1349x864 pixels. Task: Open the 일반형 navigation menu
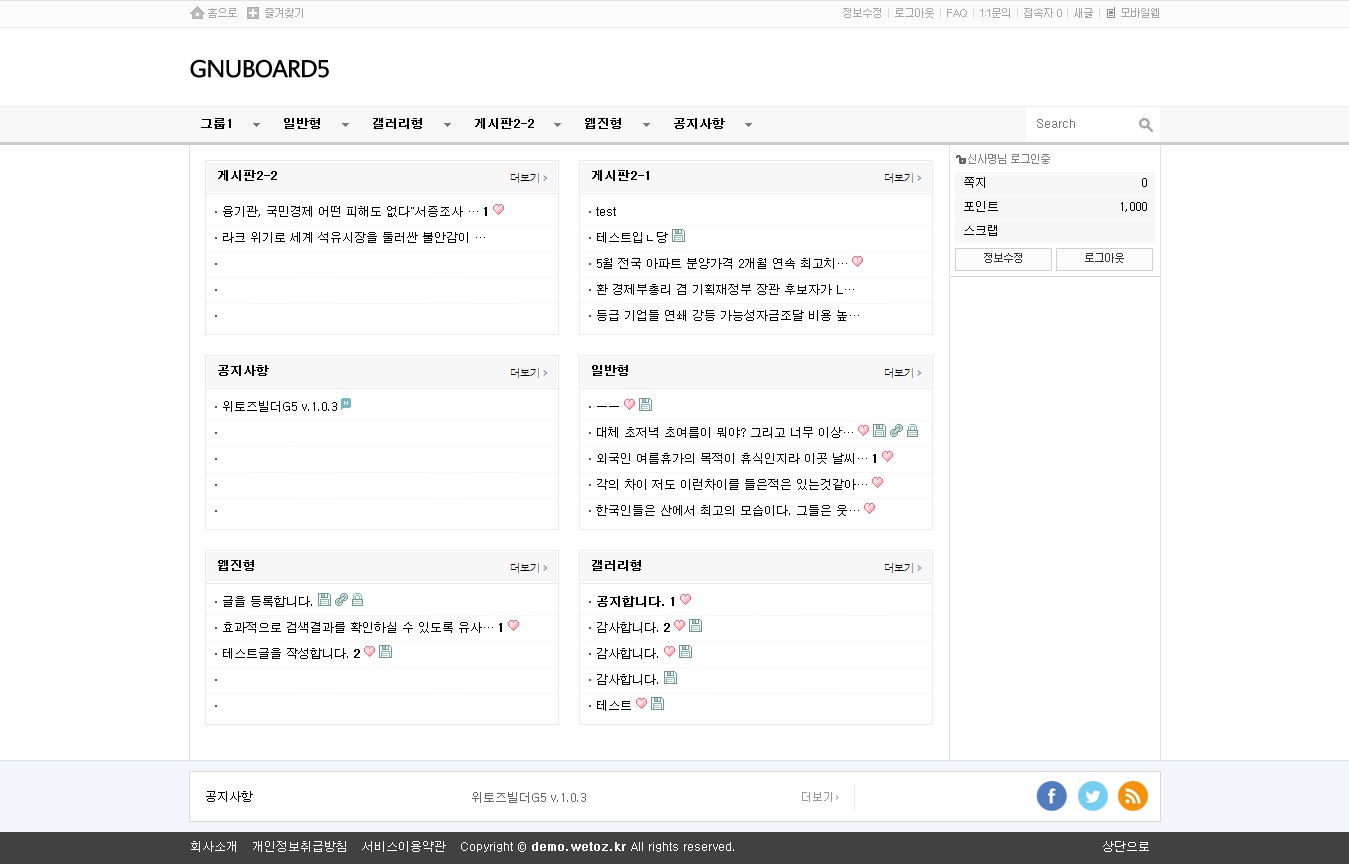coord(302,124)
